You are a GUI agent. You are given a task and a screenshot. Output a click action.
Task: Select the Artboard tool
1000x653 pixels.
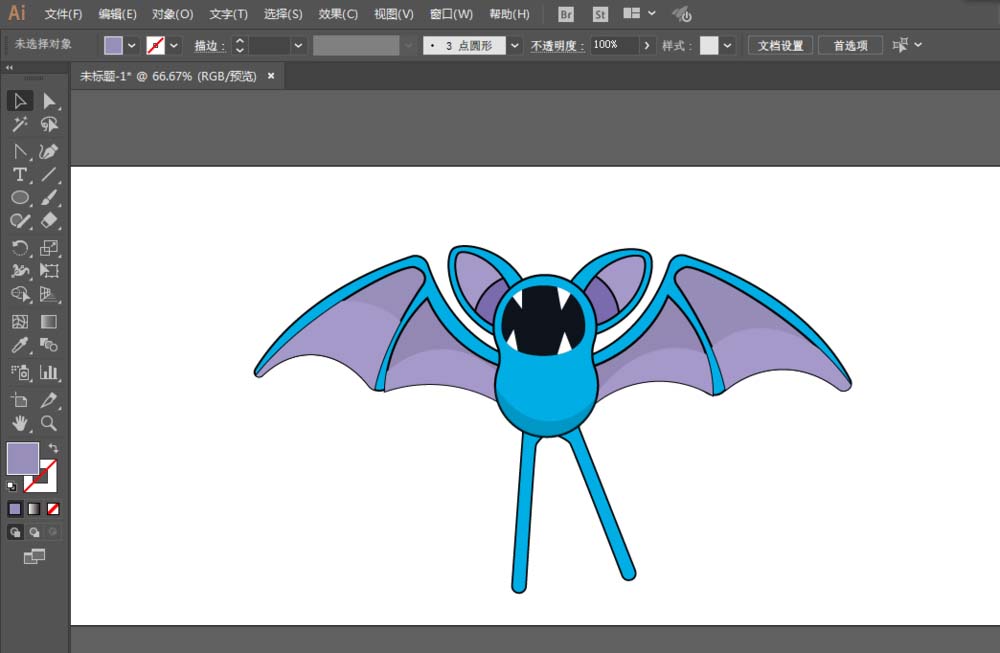(20, 400)
